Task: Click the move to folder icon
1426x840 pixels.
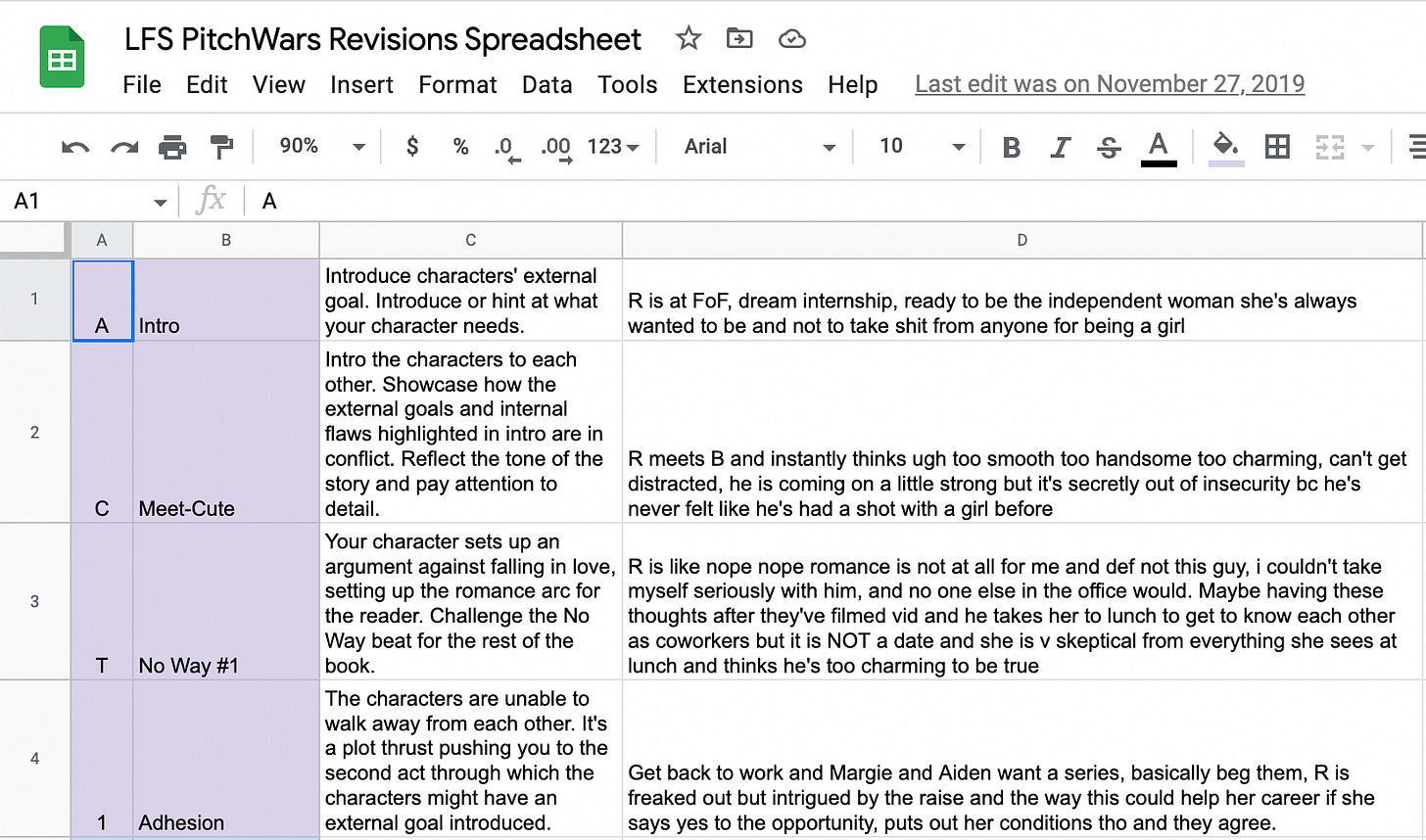Action: (739, 38)
